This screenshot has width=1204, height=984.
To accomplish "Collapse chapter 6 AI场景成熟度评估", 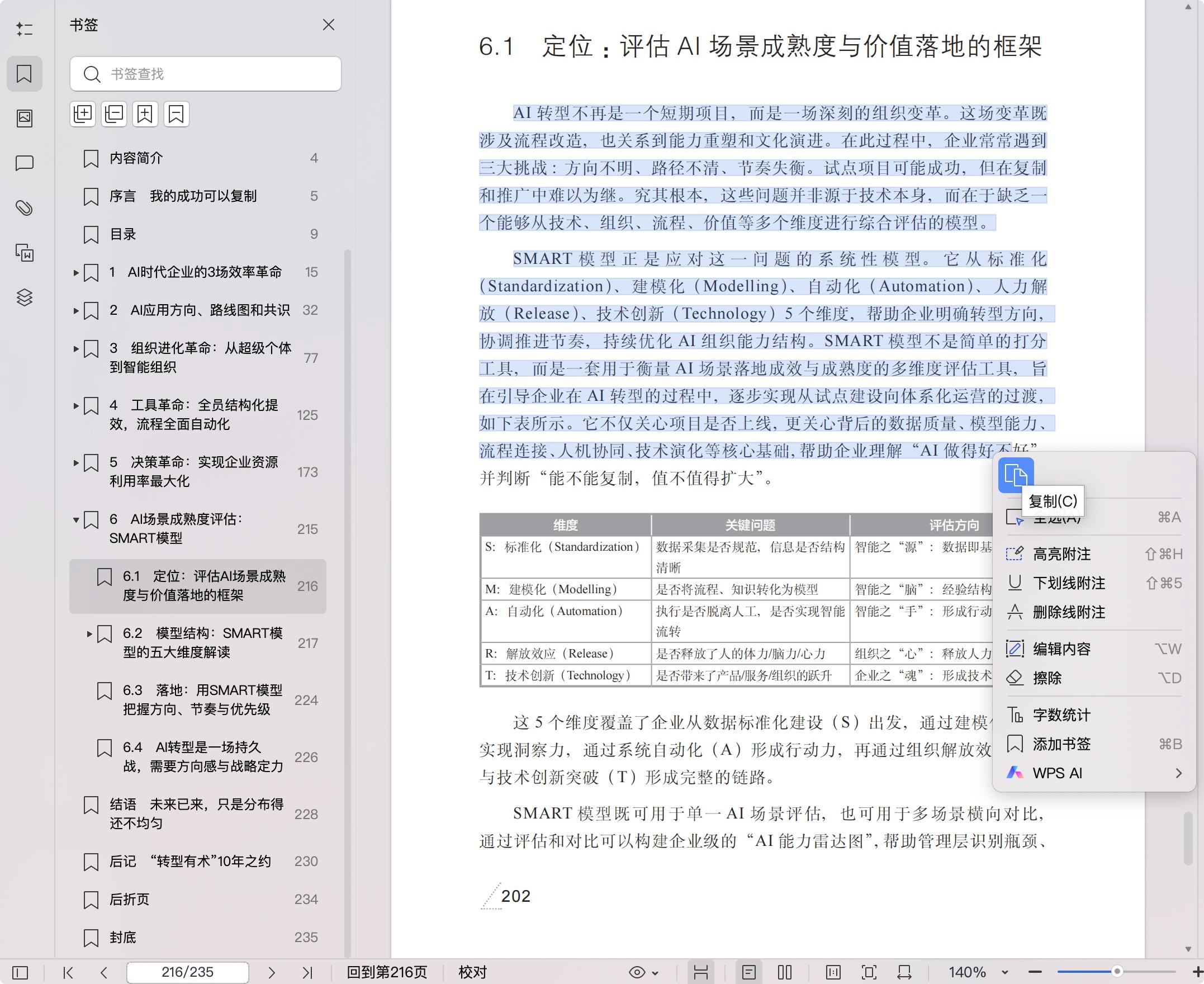I will tap(76, 520).
